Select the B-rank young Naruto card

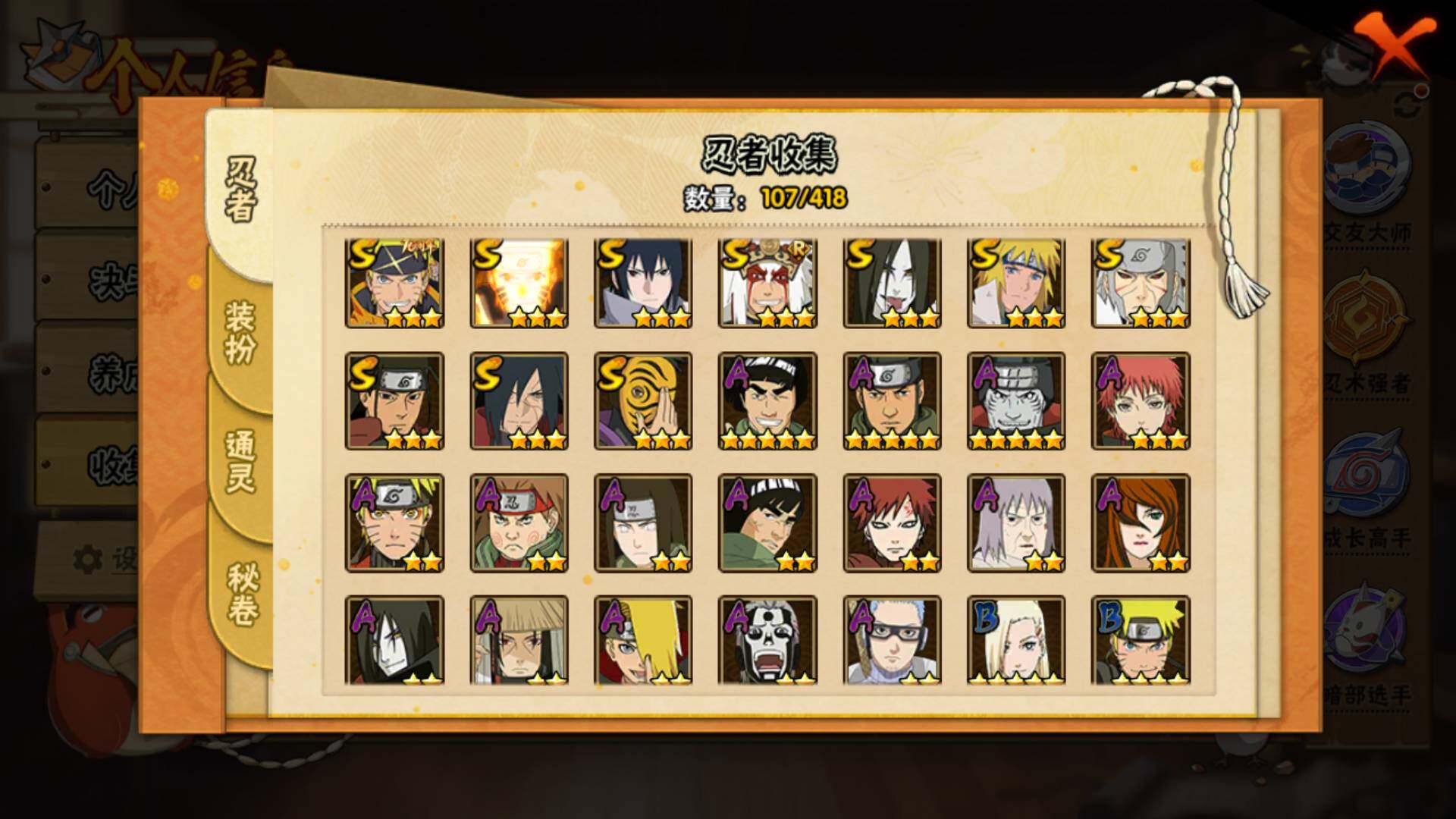[x=1141, y=640]
